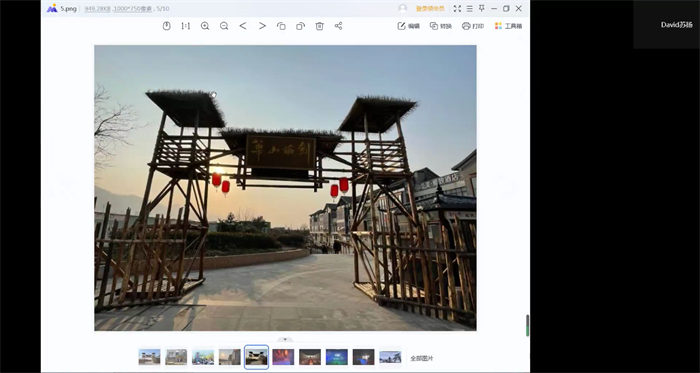Screen dimensions: 700x373
Task: Zoom in on the photo
Action: 205,26
